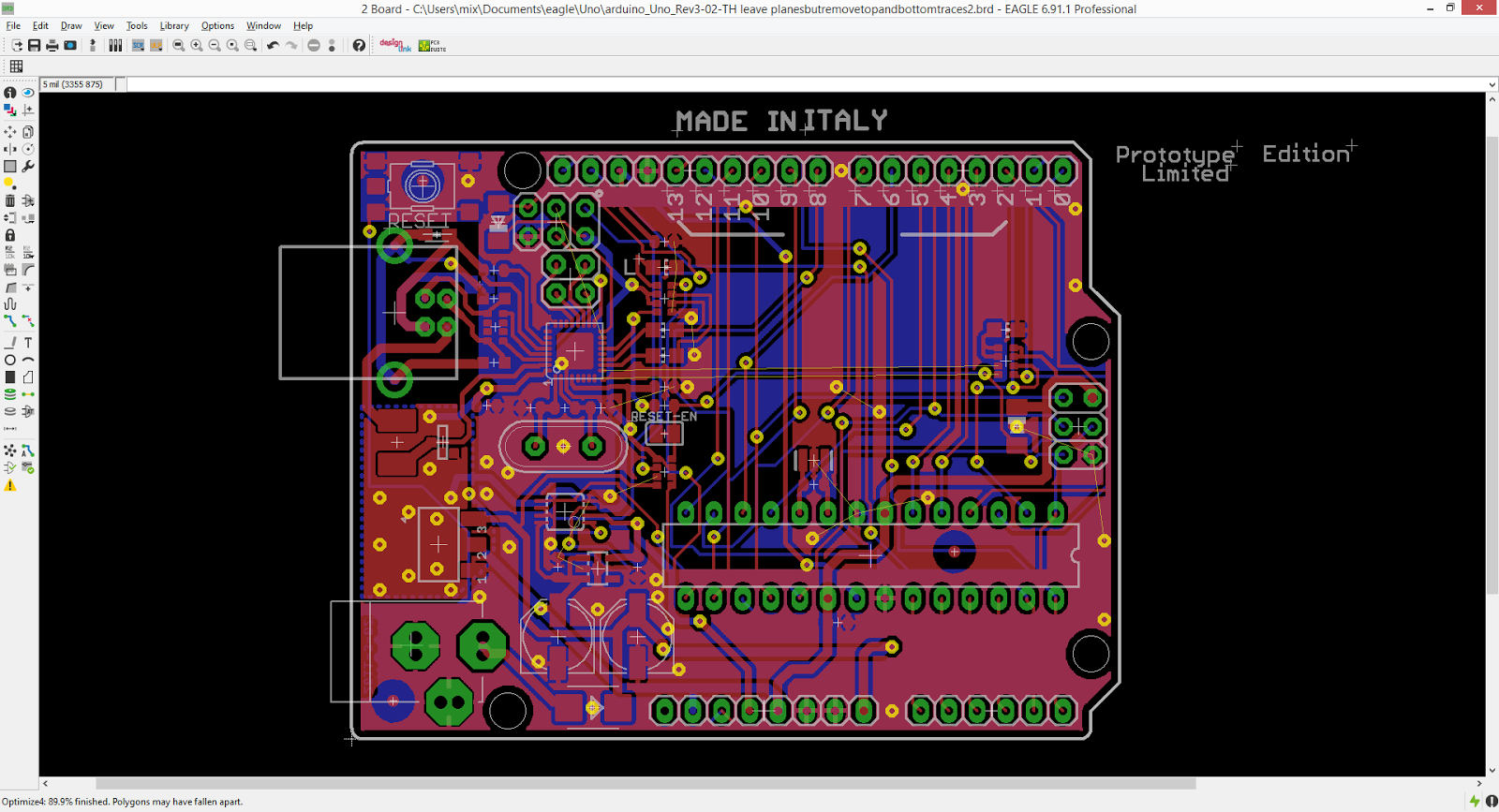1499x812 pixels.
Task: Open the File menu
Action: pyautogui.click(x=13, y=25)
